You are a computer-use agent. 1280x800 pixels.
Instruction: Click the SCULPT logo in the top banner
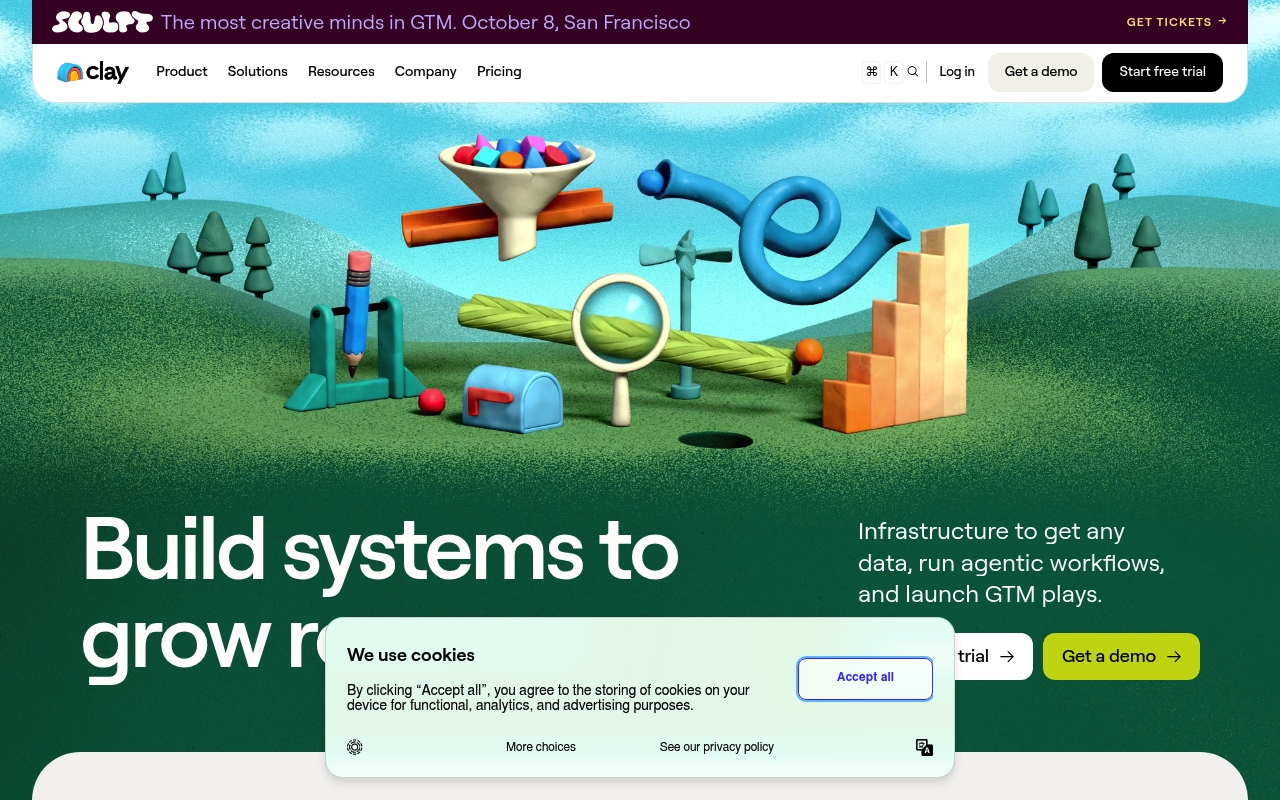[x=102, y=22]
